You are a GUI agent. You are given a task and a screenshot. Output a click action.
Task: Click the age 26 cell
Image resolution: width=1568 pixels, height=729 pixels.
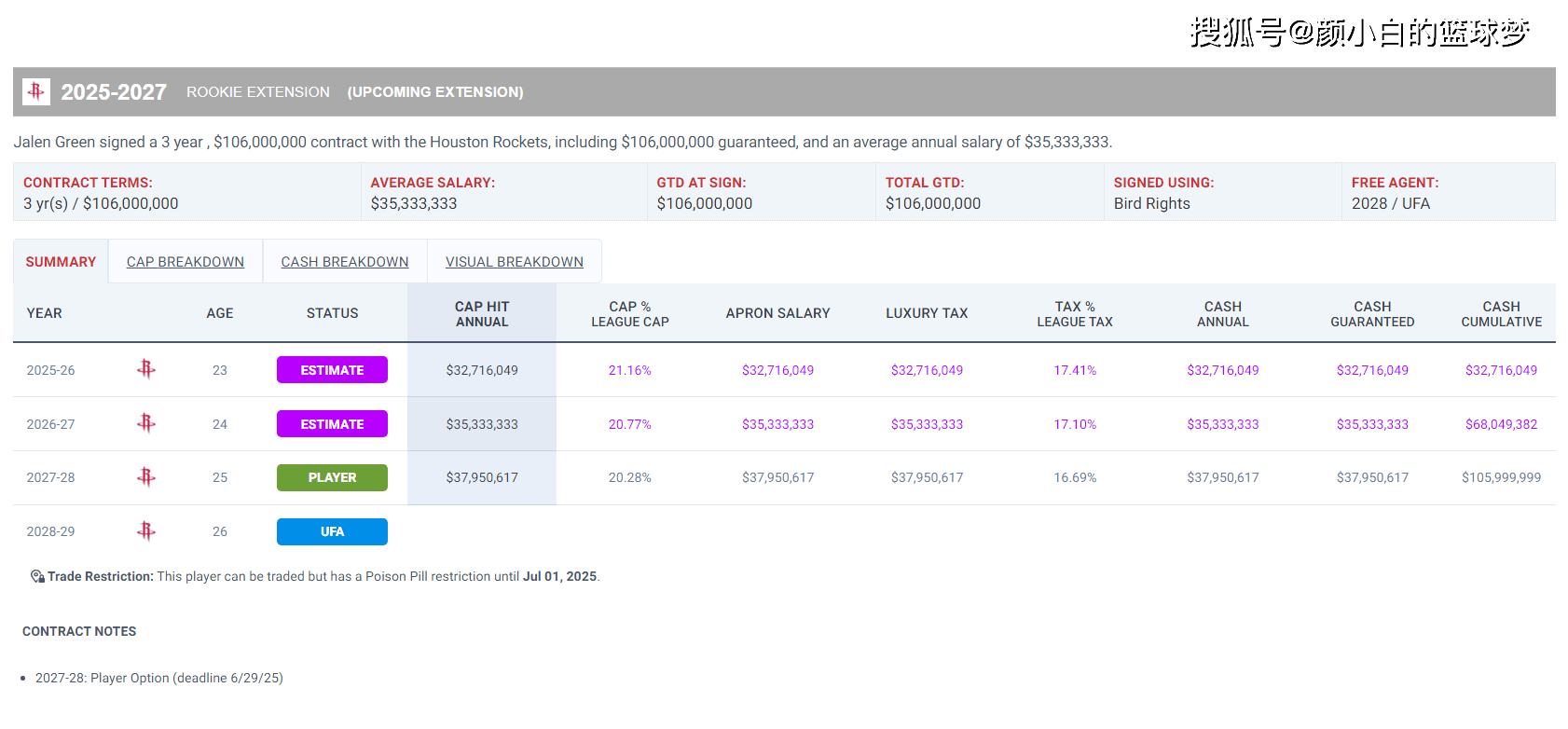(220, 531)
